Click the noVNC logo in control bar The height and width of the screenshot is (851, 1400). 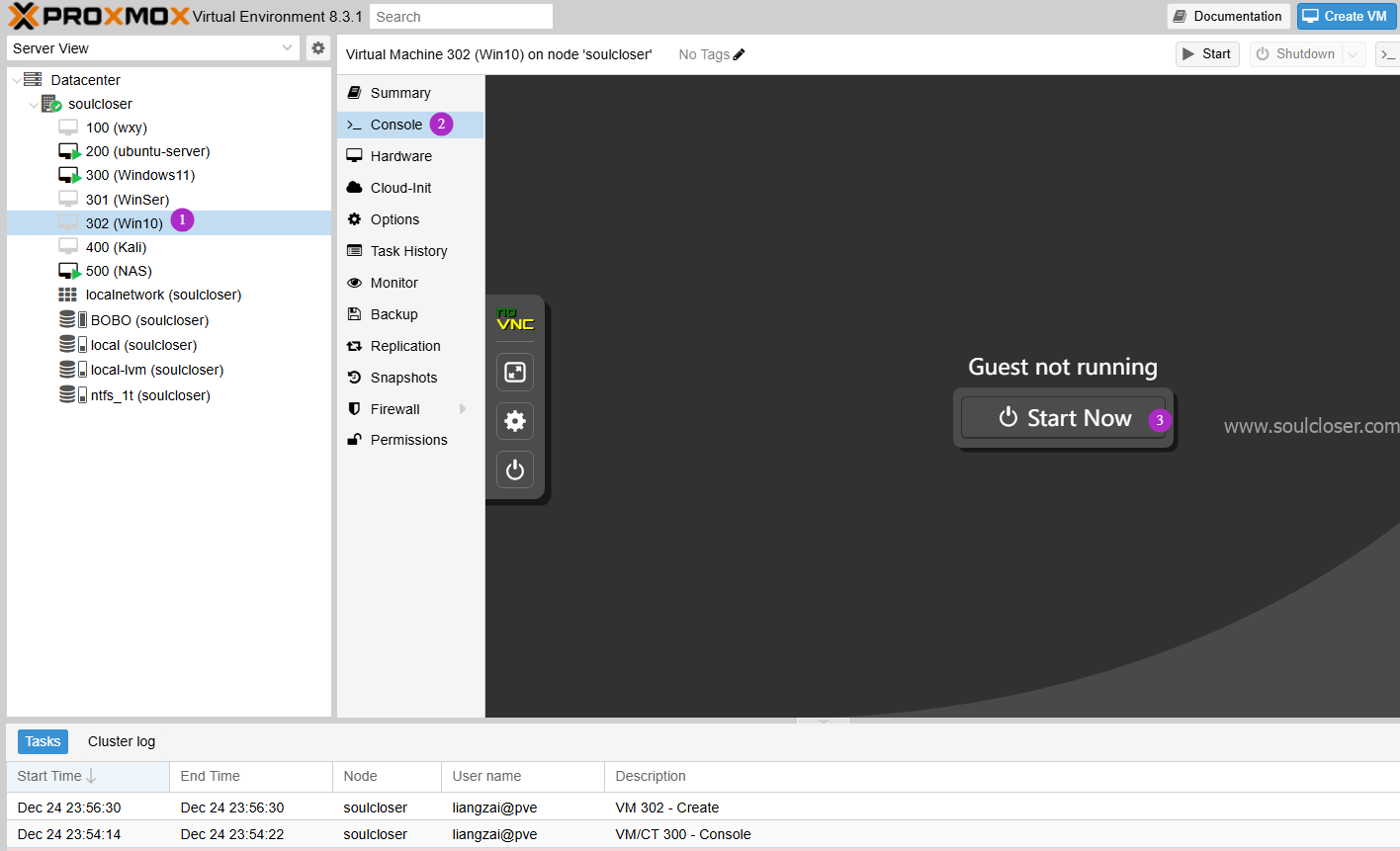pyautogui.click(x=515, y=319)
